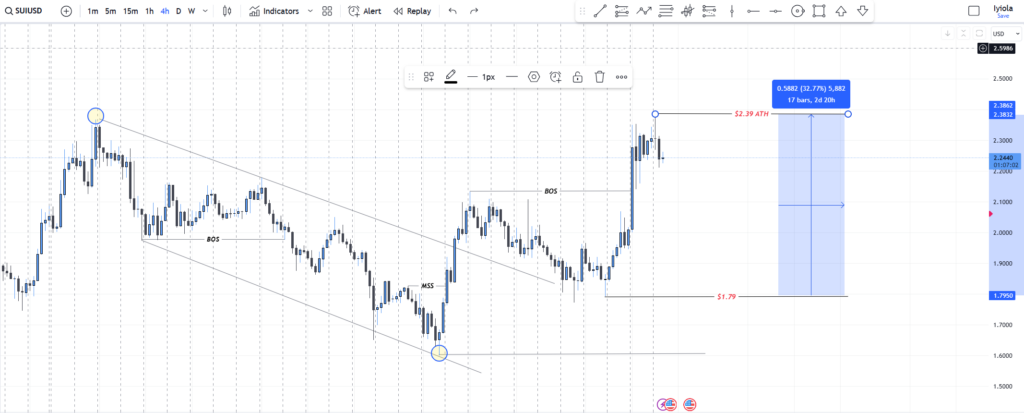Add alert on the selected drawing
Viewport: 1024px width, 413px height.
556,77
